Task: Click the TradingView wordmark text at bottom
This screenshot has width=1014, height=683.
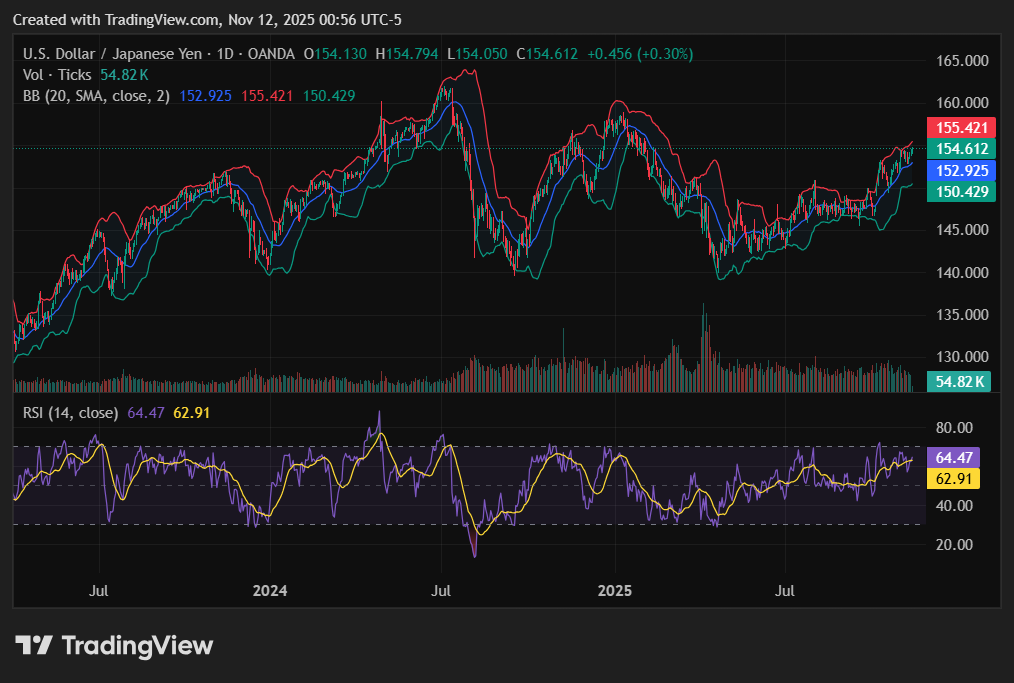Action: pos(137,646)
